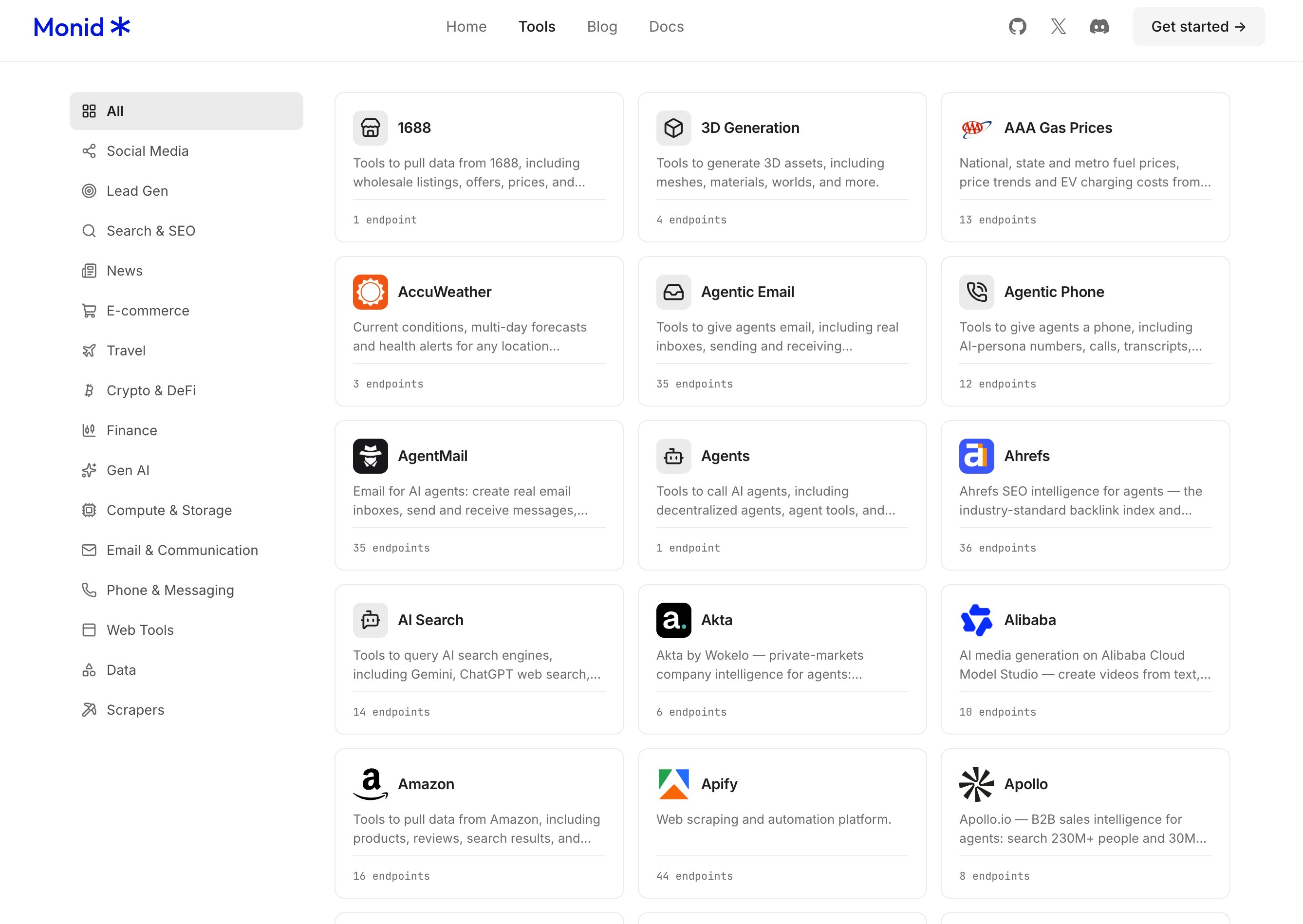The width and height of the screenshot is (1303, 924).
Task: Open the X (Twitter) icon link
Action: coord(1059,26)
